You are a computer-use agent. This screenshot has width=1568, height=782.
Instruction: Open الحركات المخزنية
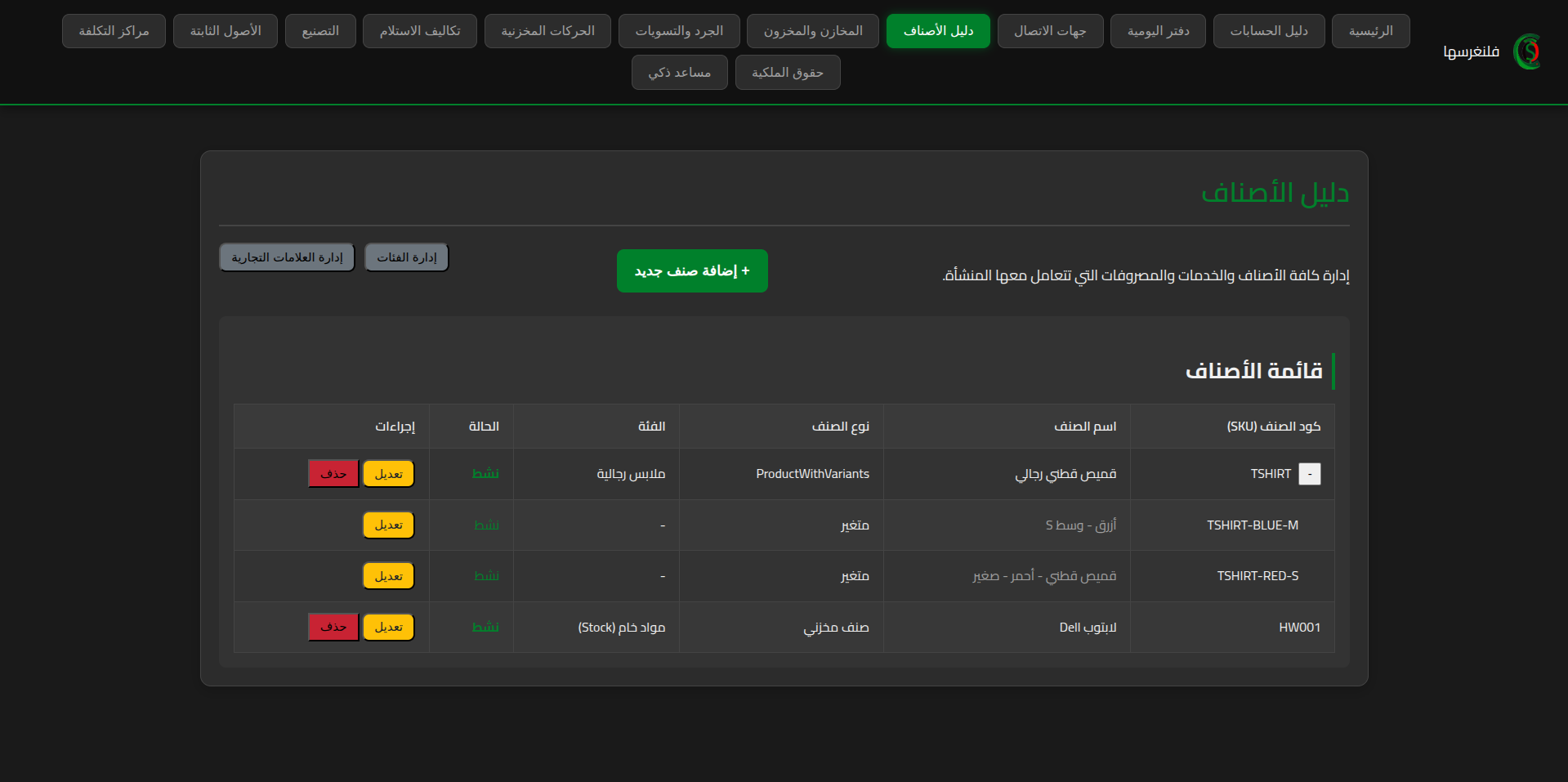point(547,30)
